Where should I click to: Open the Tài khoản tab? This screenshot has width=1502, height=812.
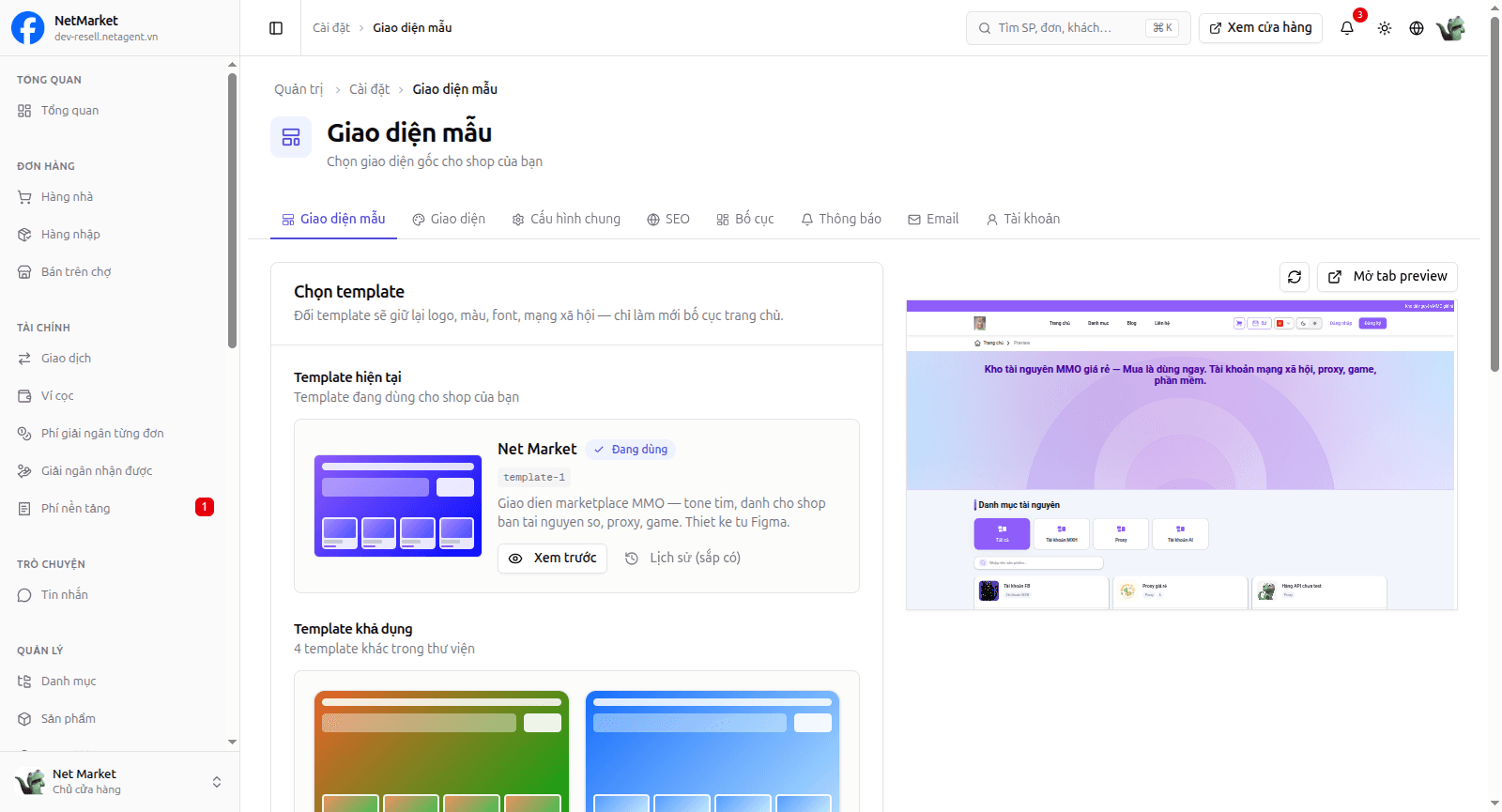click(x=1023, y=219)
